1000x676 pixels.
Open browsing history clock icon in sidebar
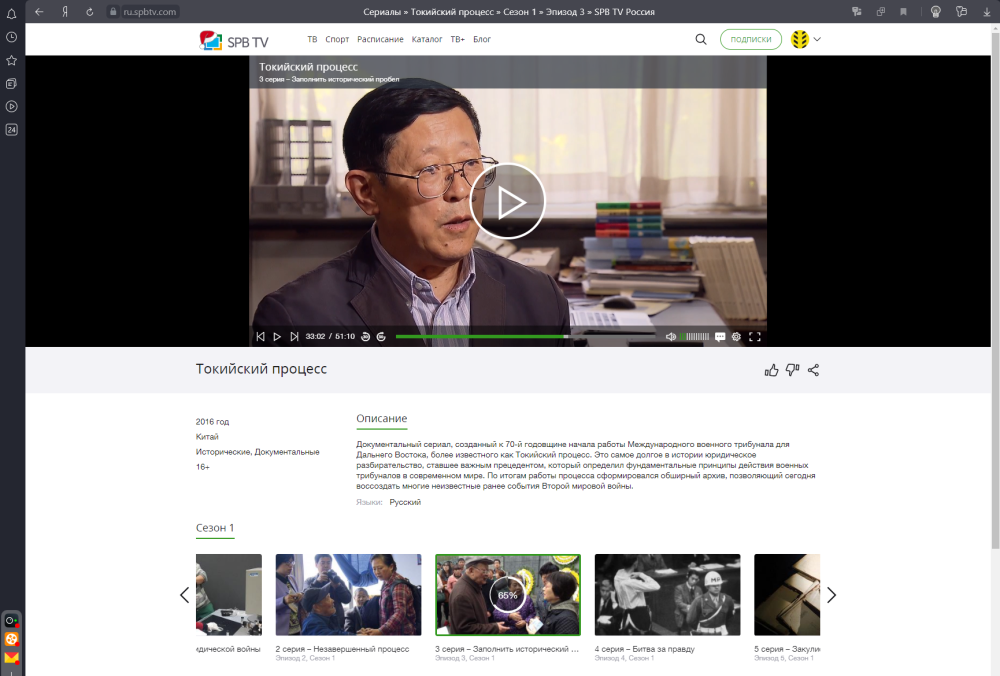pos(11,37)
